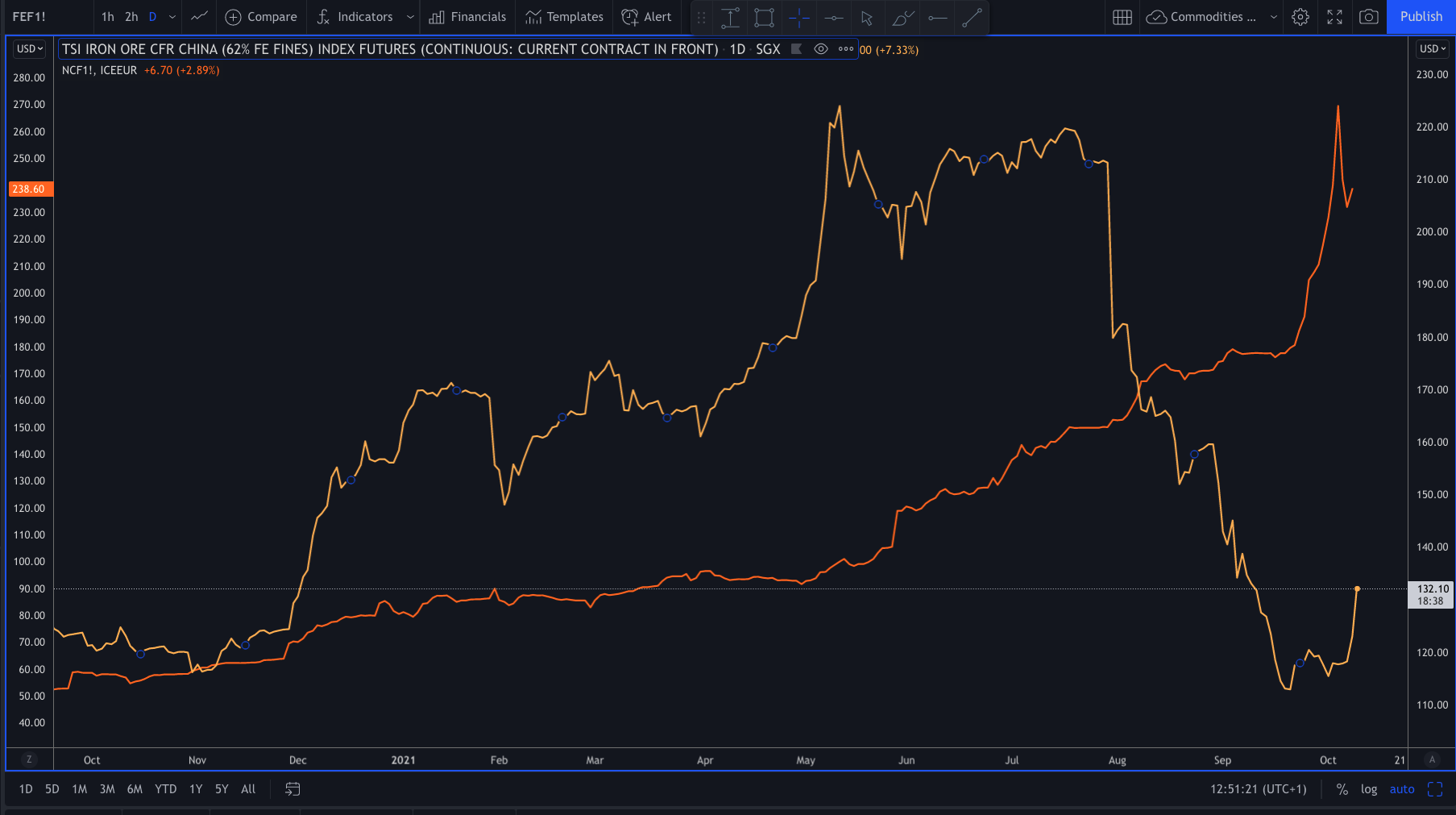
Task: Select the horizontal line tool
Action: click(x=834, y=17)
